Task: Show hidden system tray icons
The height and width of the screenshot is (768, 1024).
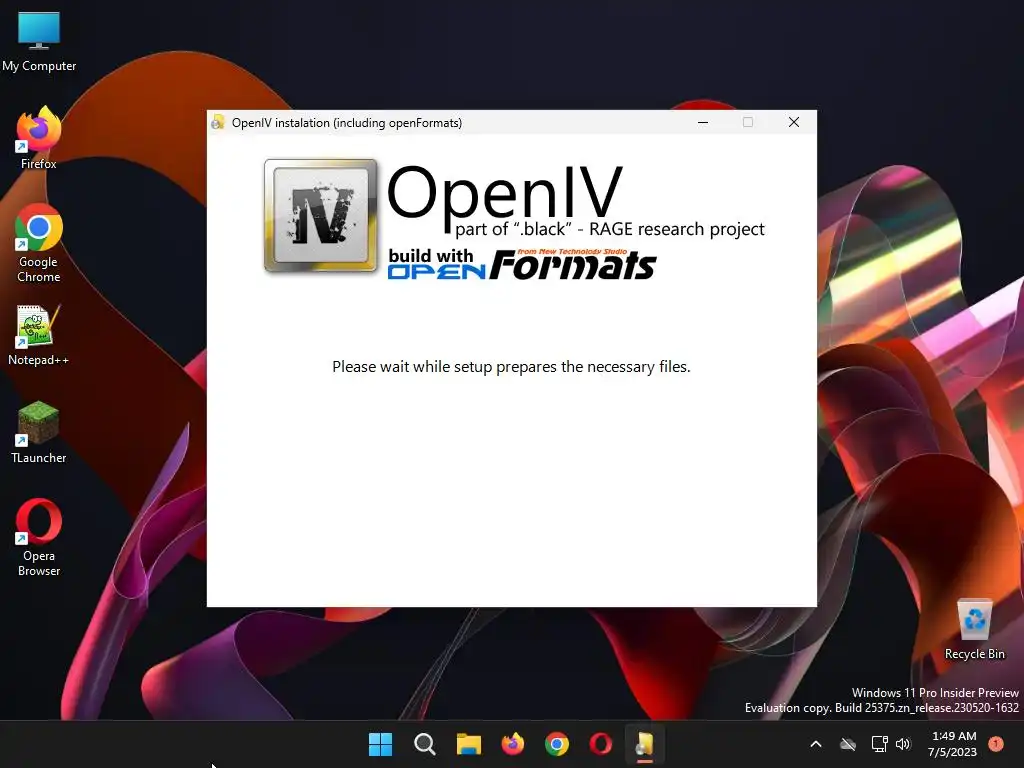Action: point(816,744)
